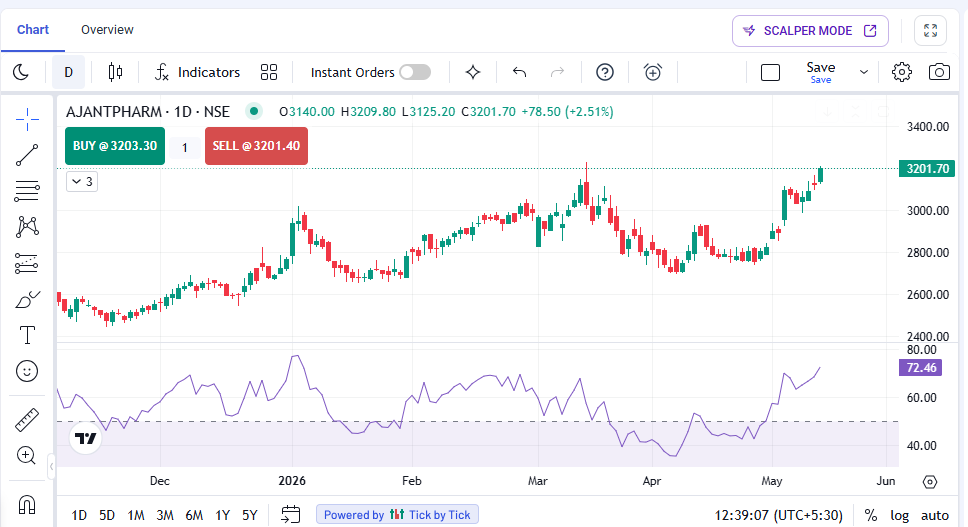Open Indicators menu

[x=198, y=72]
